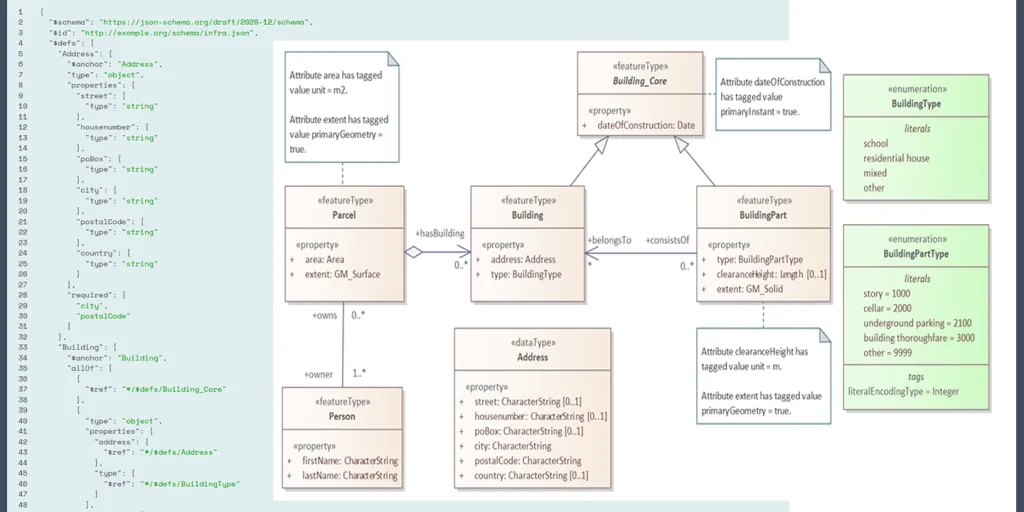Click the inheritance arrowhead above Building
This screenshot has width=1024, height=512.
point(600,146)
